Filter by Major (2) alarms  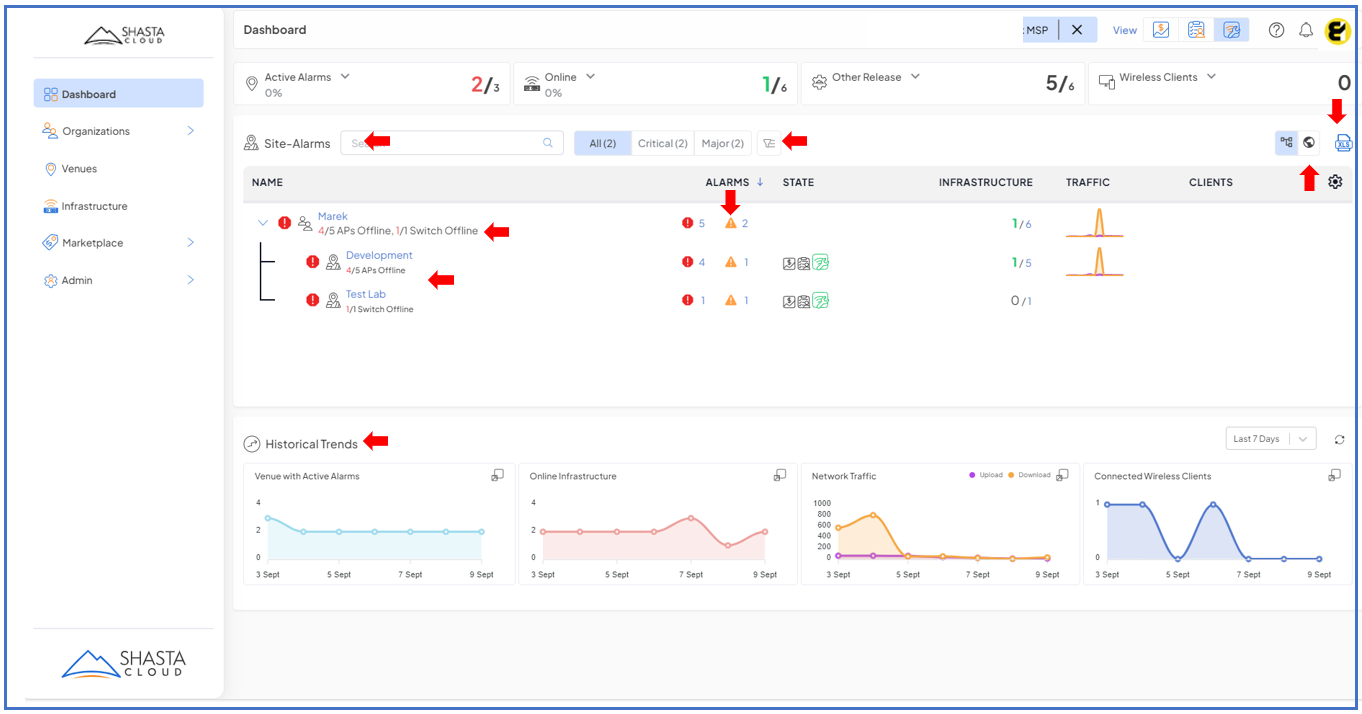pos(723,143)
